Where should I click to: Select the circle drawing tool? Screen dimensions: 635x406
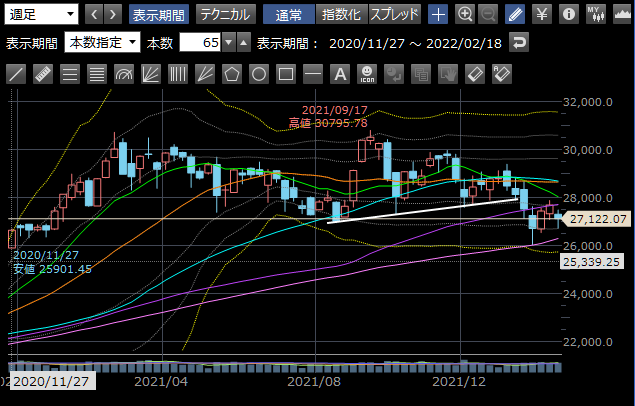259,74
